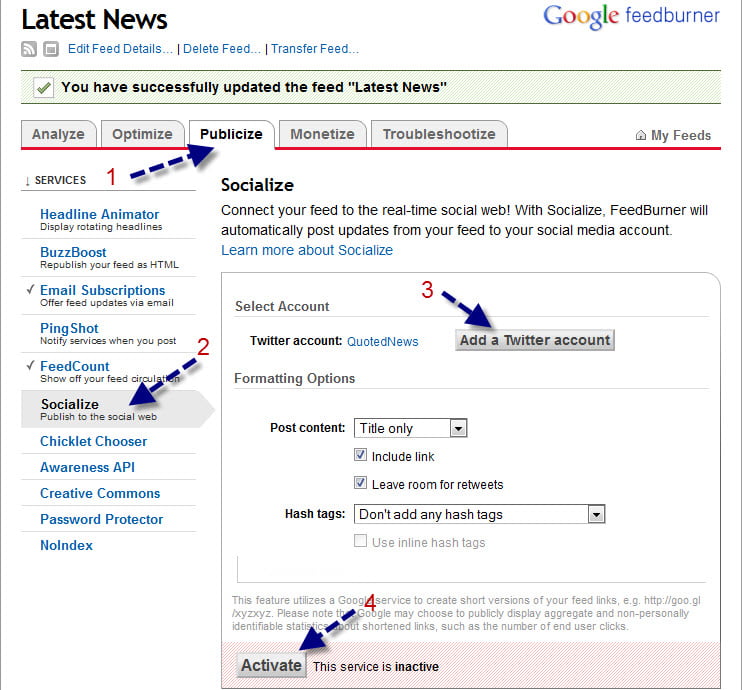Switch to the Optimize tab
Viewport: 742px width, 690px height.
(x=142, y=134)
